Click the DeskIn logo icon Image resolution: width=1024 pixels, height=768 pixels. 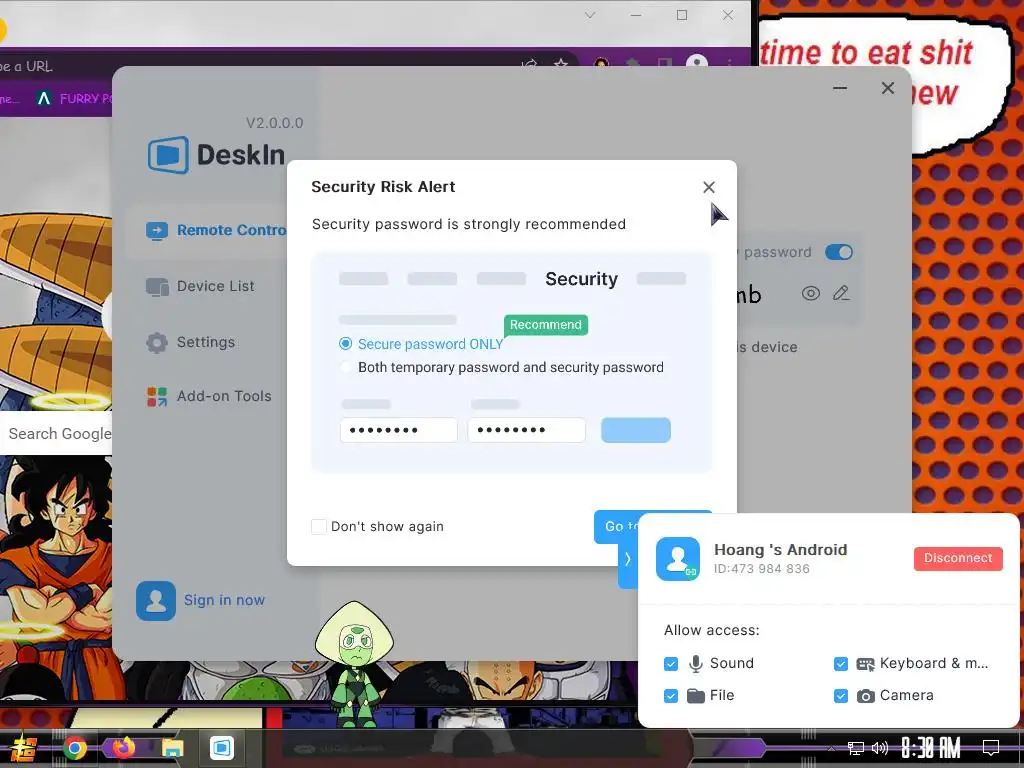click(x=168, y=155)
